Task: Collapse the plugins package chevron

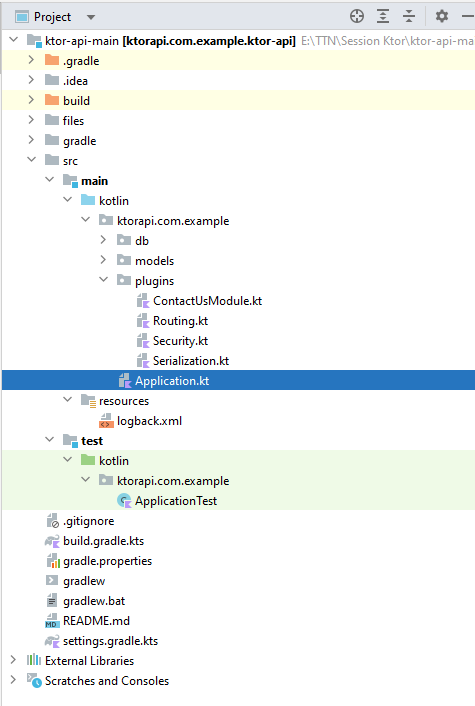Action: 104,280
